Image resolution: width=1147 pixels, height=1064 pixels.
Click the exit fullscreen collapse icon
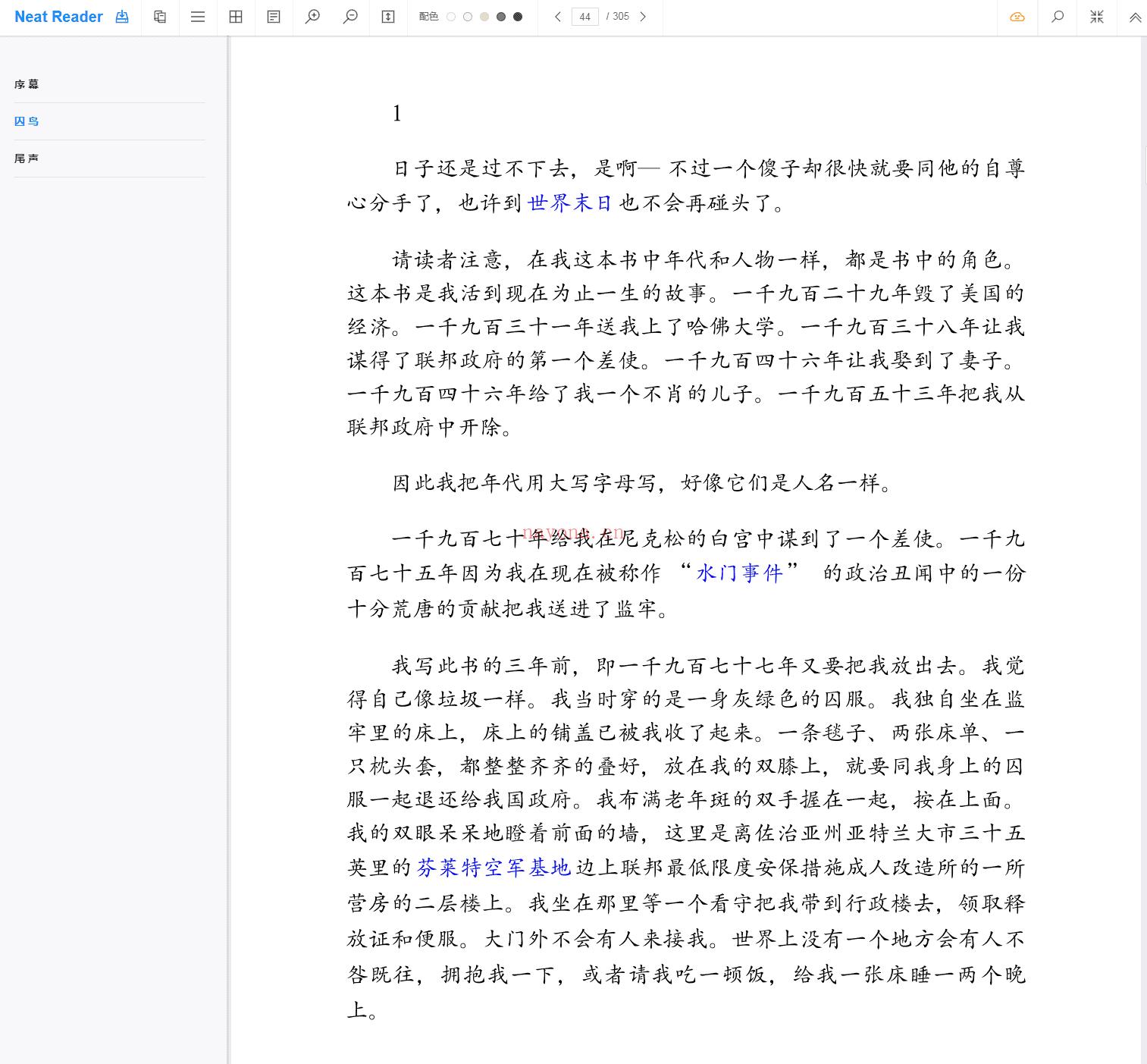1097,17
